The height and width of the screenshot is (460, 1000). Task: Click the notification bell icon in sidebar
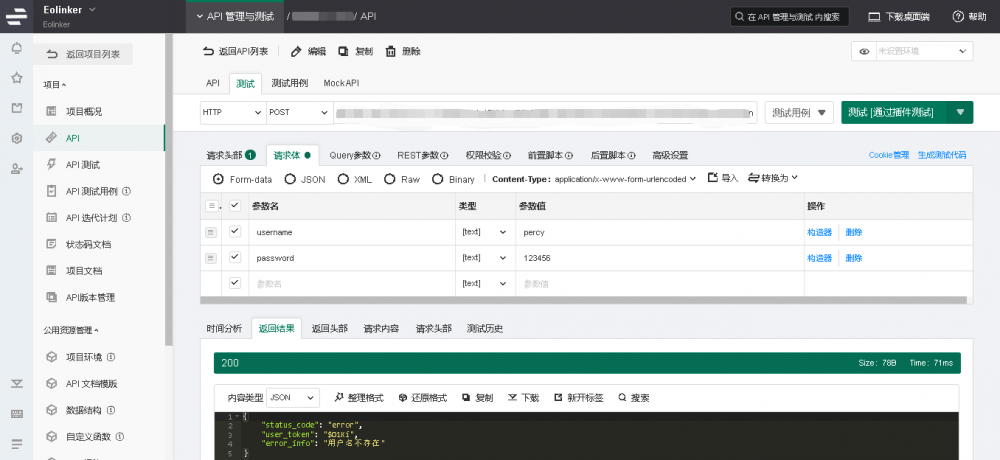(x=16, y=48)
